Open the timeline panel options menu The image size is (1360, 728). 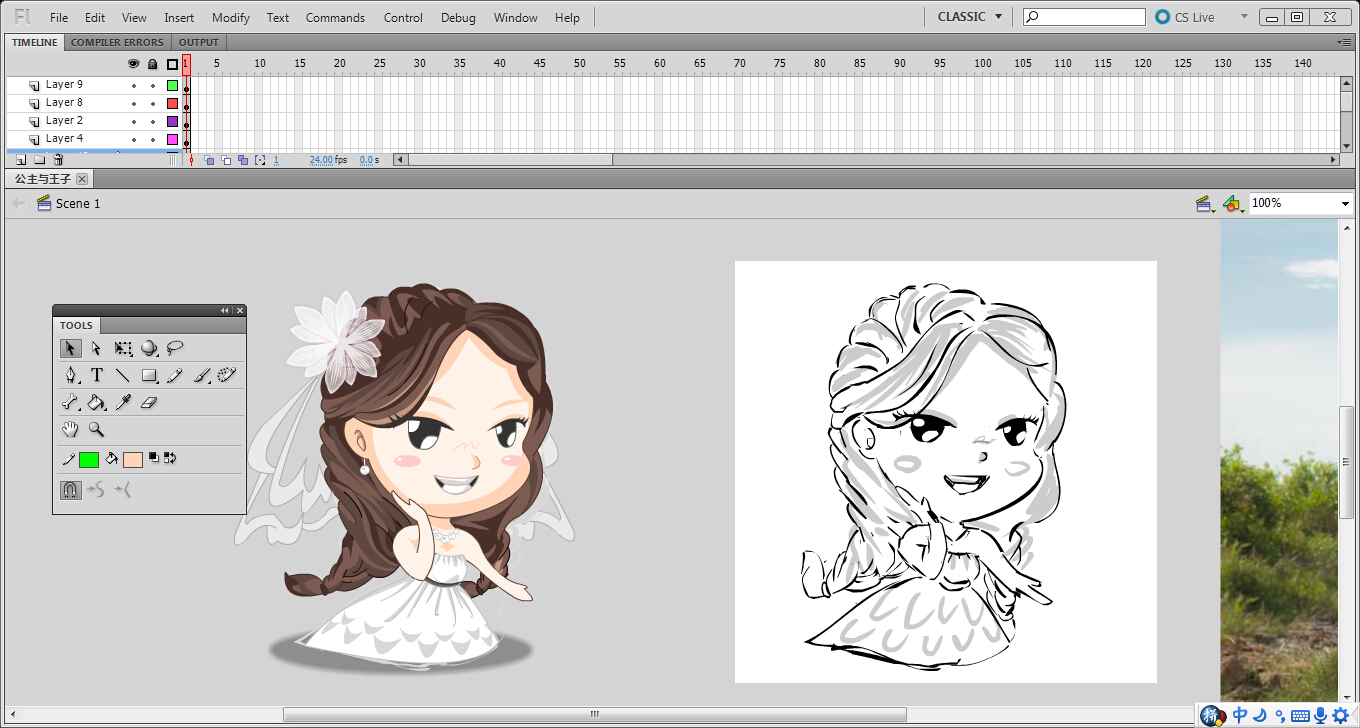[x=1345, y=42]
